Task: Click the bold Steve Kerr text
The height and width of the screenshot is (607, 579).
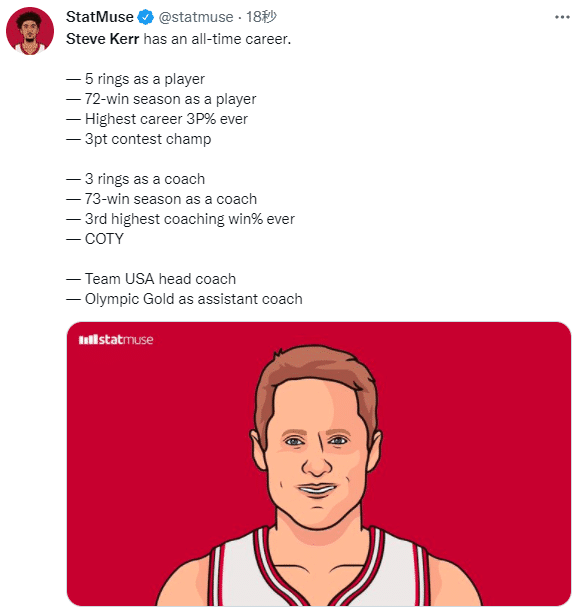Action: point(102,39)
